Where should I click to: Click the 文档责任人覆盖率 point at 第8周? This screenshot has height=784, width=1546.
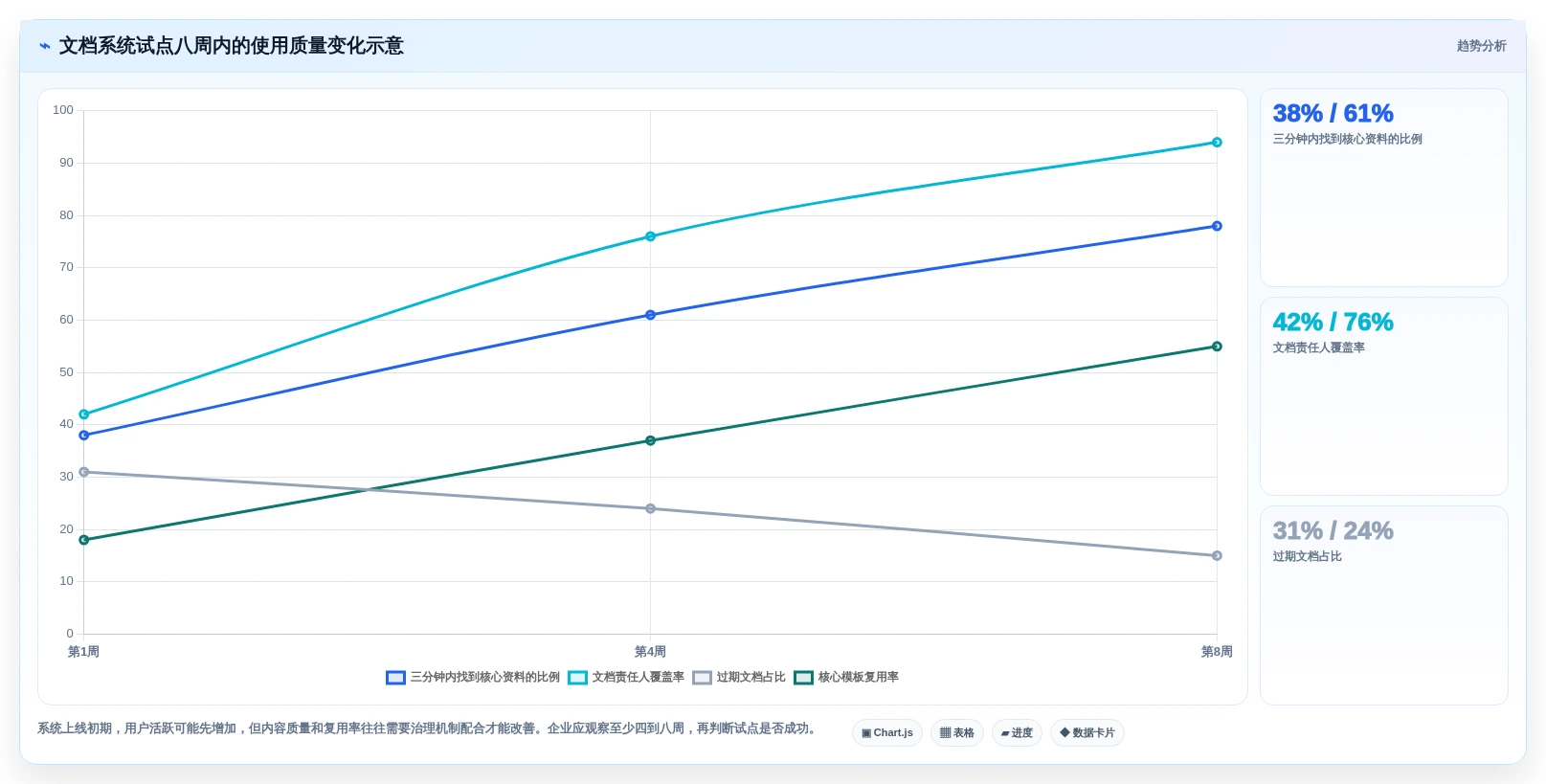[1217, 143]
